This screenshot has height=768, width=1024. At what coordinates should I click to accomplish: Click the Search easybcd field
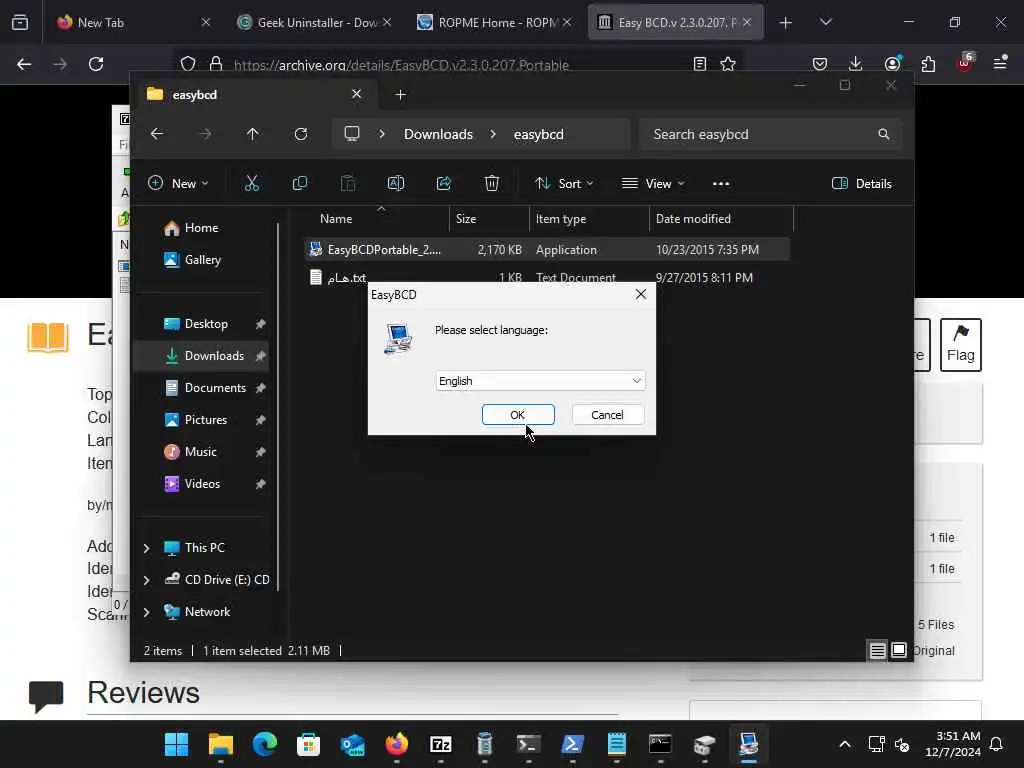point(771,134)
